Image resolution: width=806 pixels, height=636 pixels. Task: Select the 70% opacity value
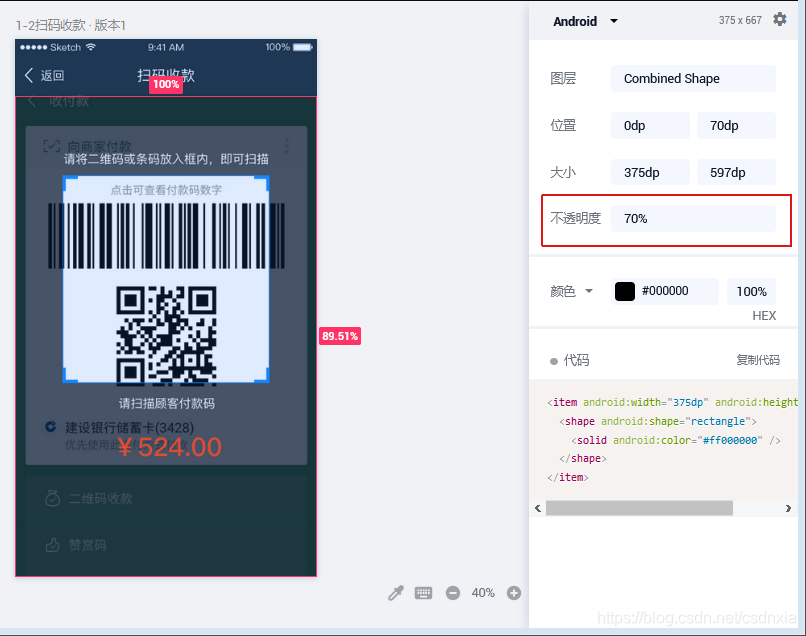(x=693, y=219)
